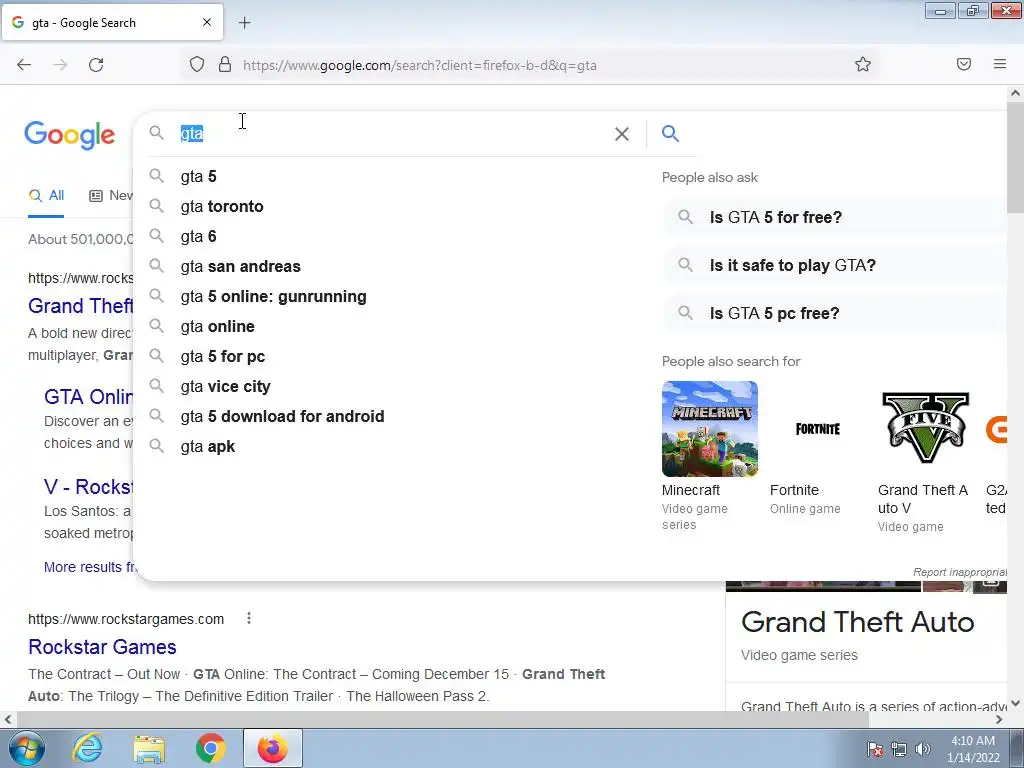Select the All search tab

(46, 195)
